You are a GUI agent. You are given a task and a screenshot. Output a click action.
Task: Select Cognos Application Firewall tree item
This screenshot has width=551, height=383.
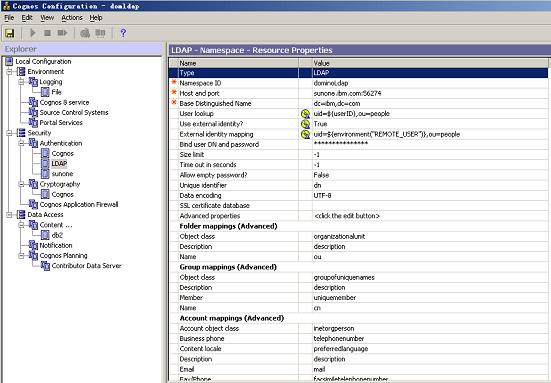tap(79, 205)
